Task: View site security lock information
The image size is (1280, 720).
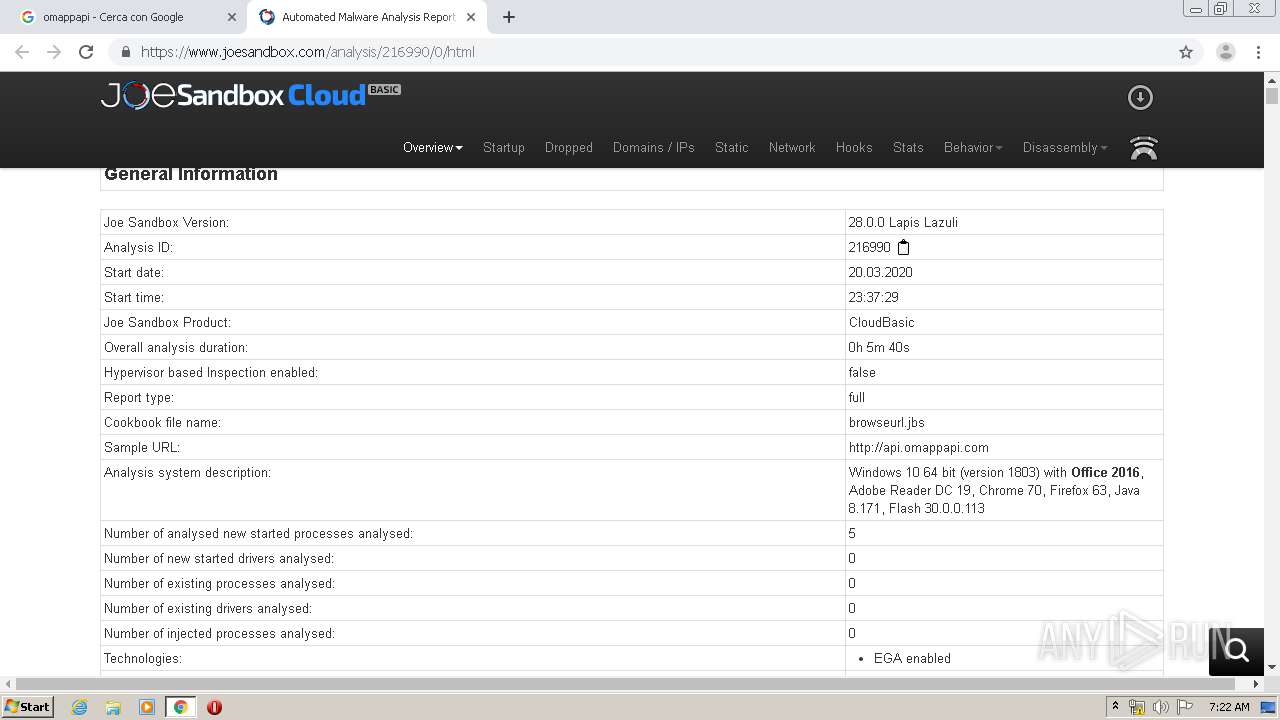Action: click(x=126, y=52)
